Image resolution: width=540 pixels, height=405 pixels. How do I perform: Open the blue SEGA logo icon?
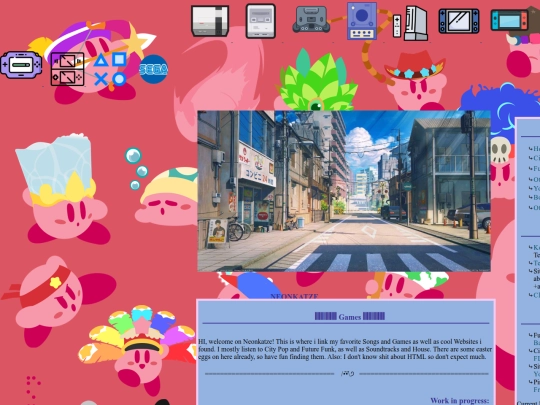154,69
